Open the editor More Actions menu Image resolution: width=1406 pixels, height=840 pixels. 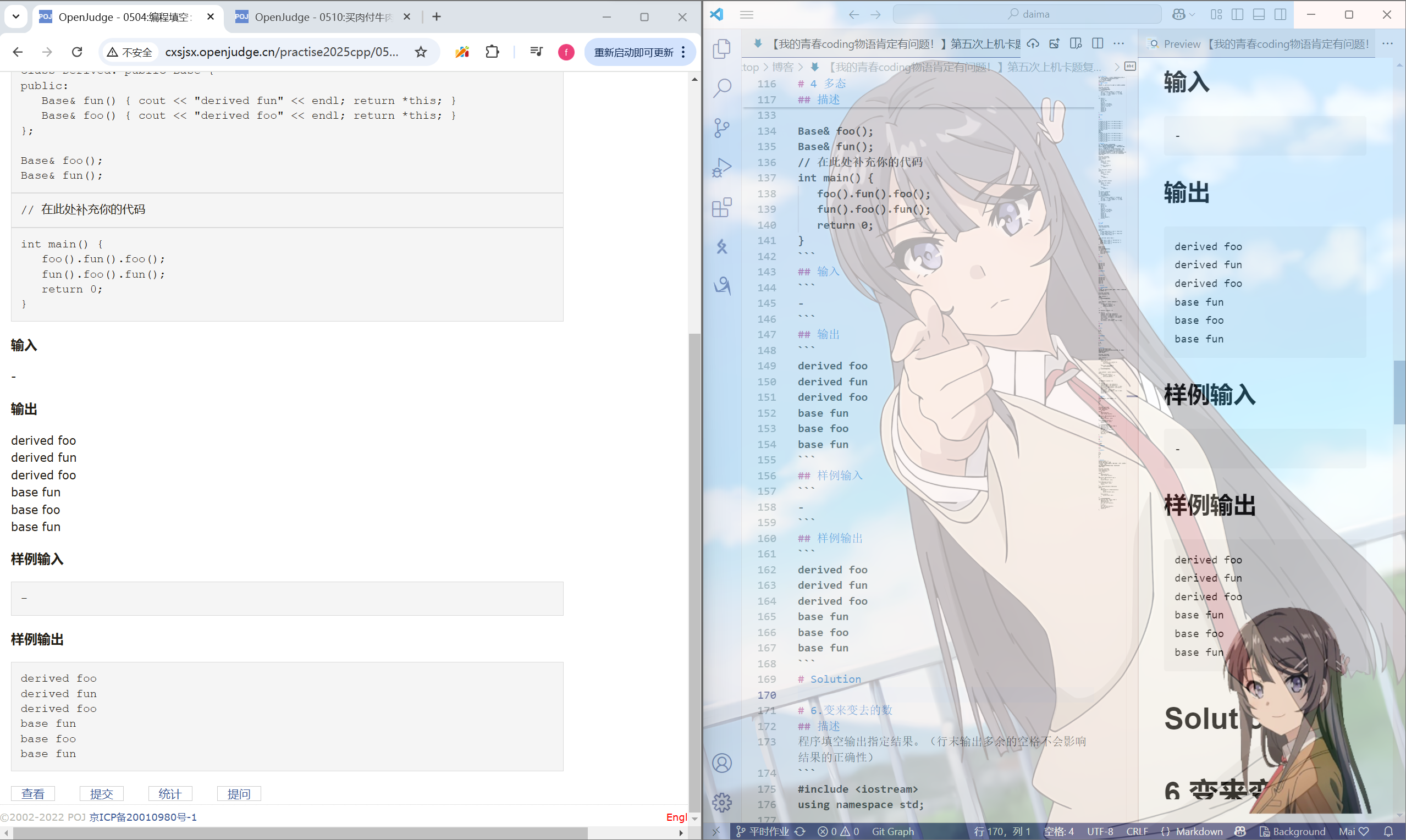1120,43
